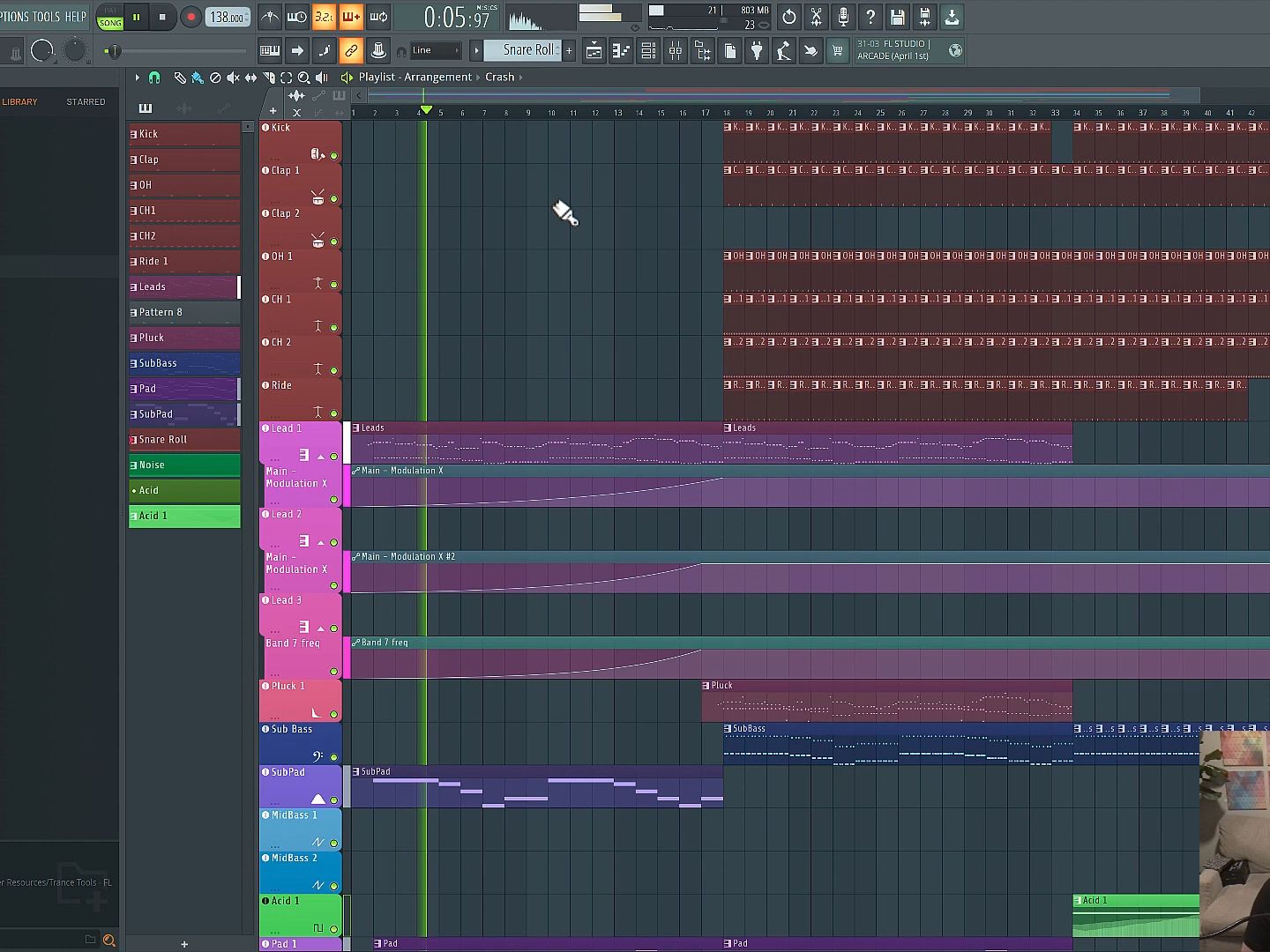Open the HELP menu
The image size is (1270, 952).
[76, 17]
